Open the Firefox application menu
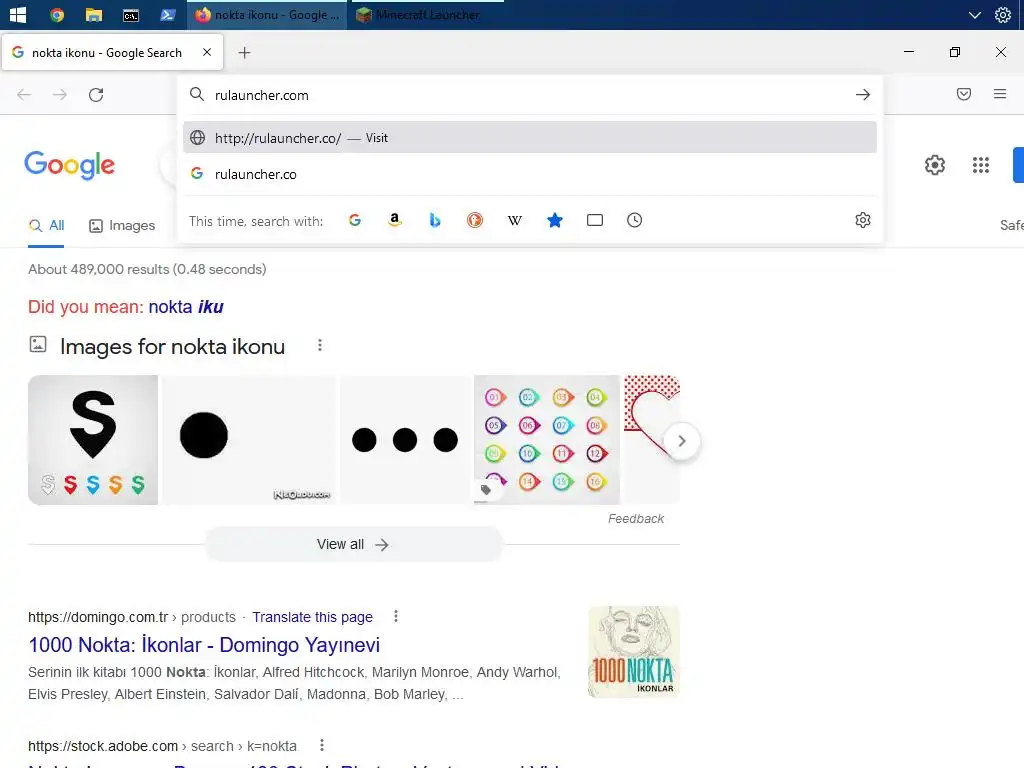This screenshot has width=1024, height=768. [x=1000, y=94]
